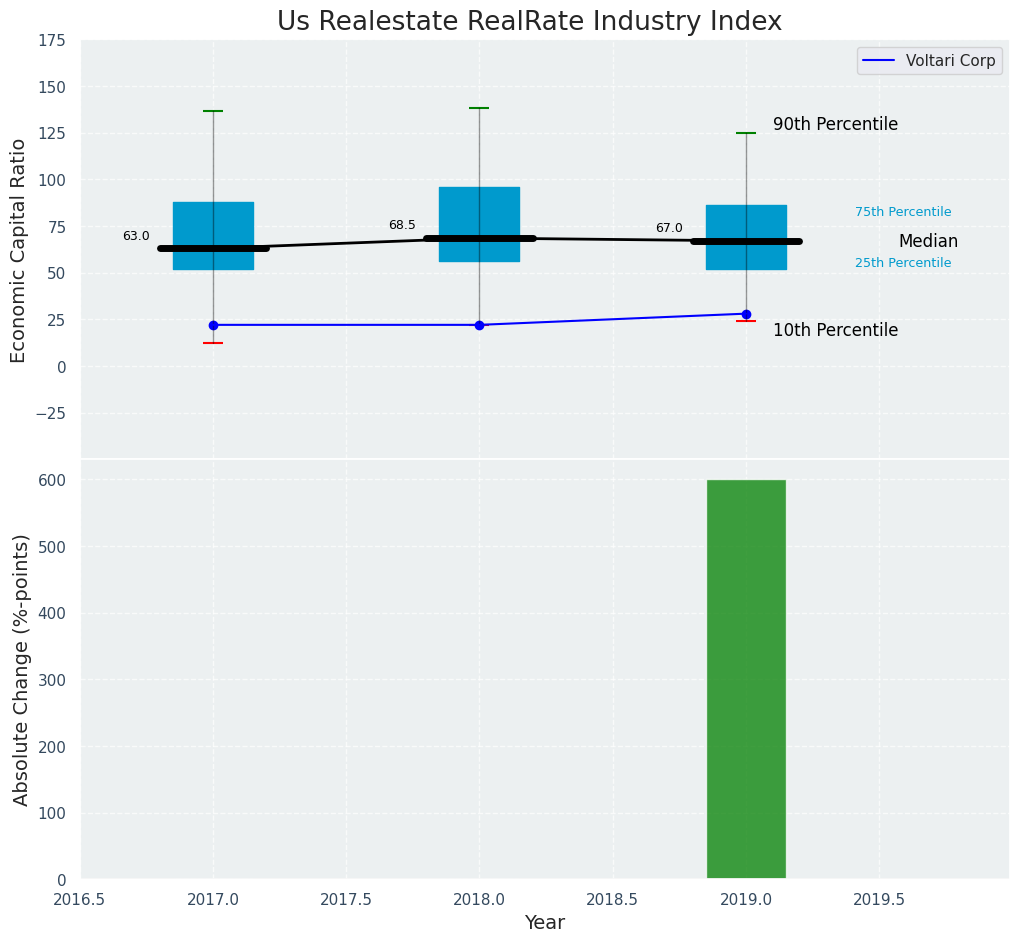Click Voltari Corp's 2018 data point
The image size is (1019, 942).
479,325
